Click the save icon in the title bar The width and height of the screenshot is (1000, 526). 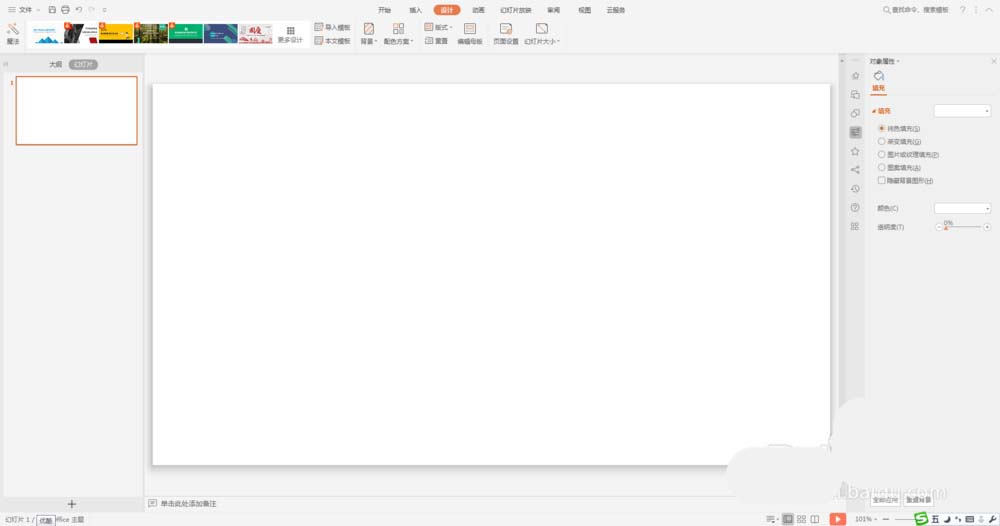[x=53, y=9]
